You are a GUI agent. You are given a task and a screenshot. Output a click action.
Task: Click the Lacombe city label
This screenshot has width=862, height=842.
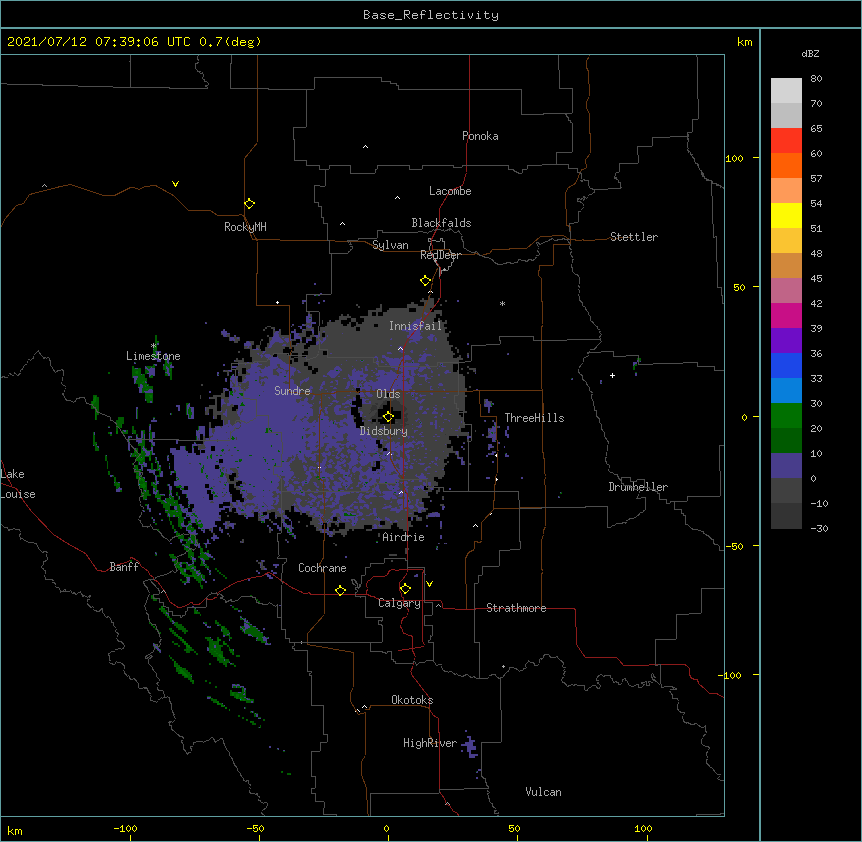pos(450,191)
